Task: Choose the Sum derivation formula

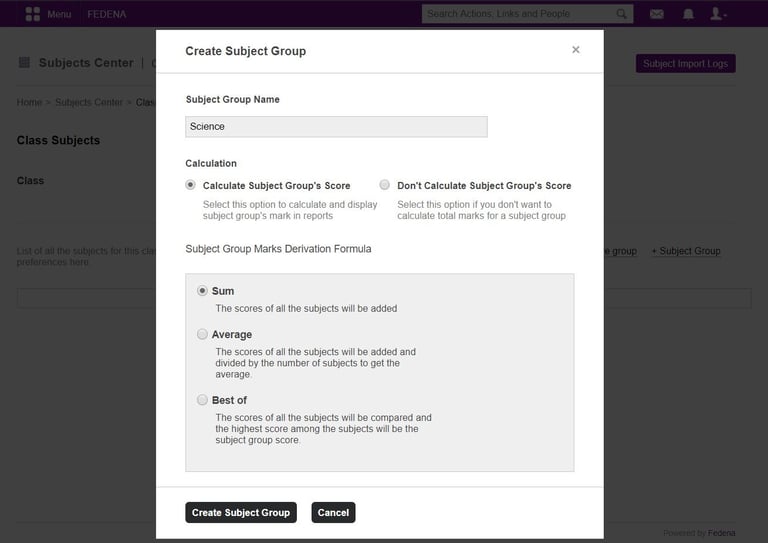Action: coord(203,291)
